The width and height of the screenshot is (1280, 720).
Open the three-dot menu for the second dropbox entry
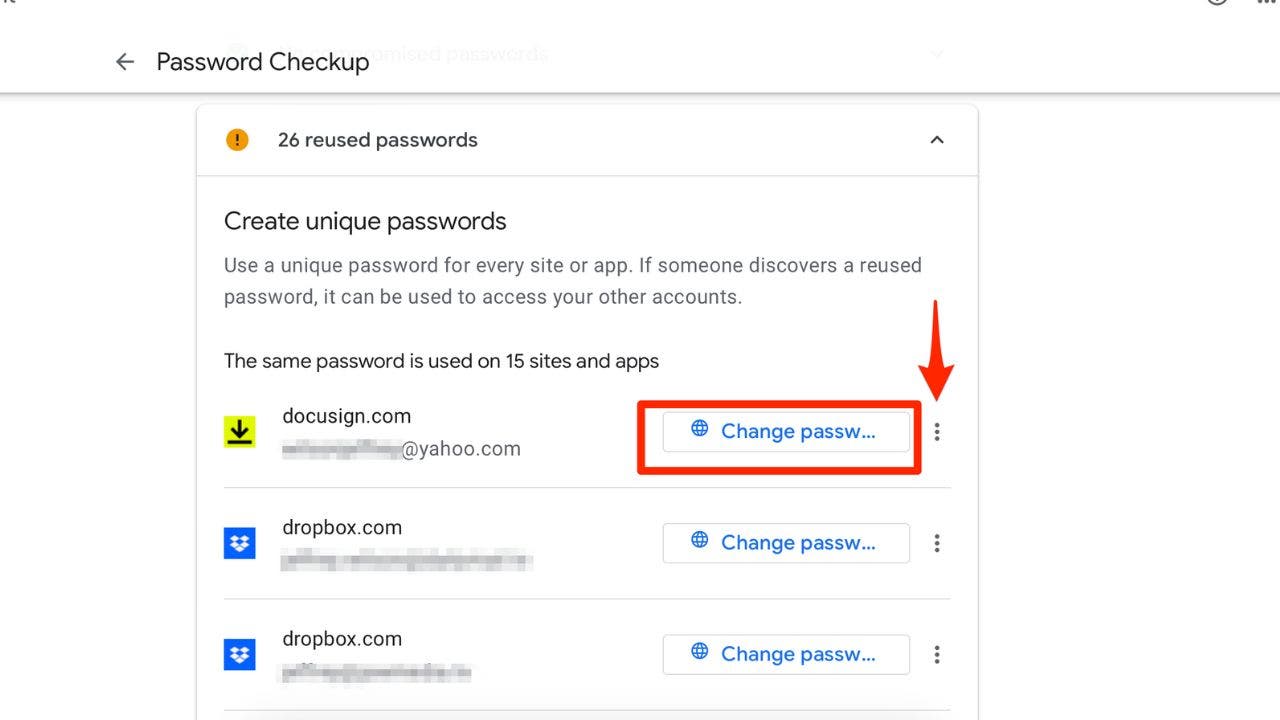[937, 654]
